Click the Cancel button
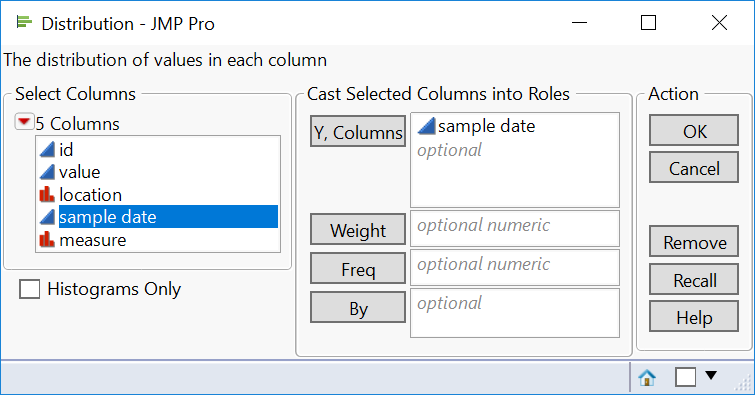 pyautogui.click(x=694, y=168)
